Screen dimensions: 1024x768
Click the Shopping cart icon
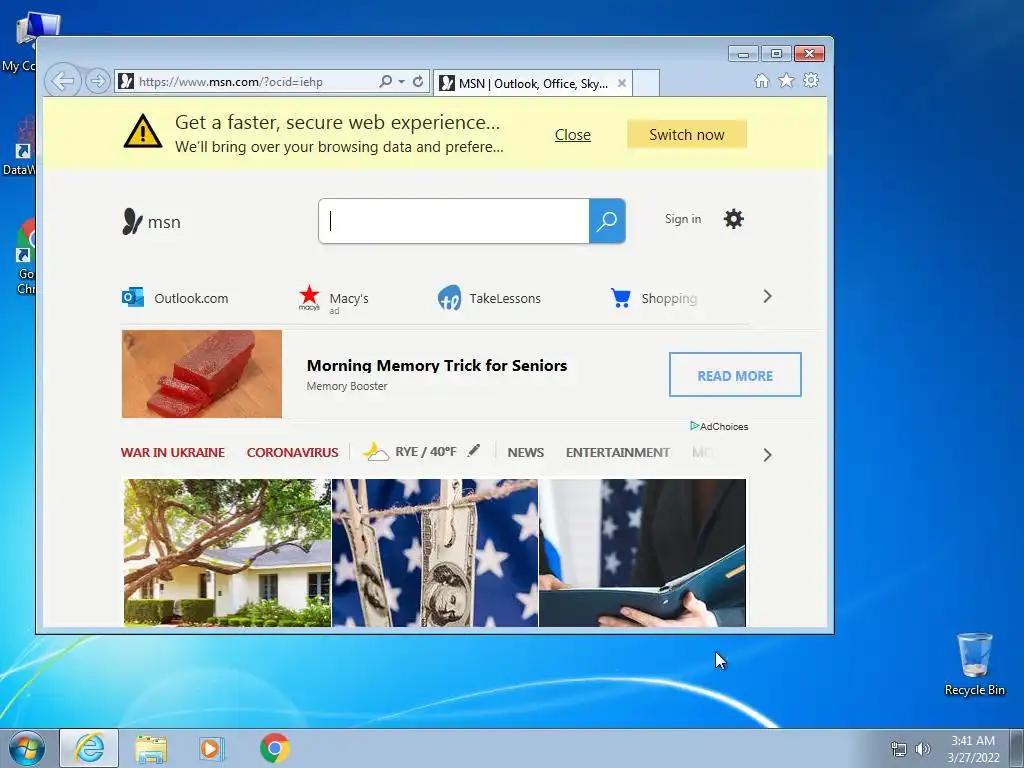620,298
